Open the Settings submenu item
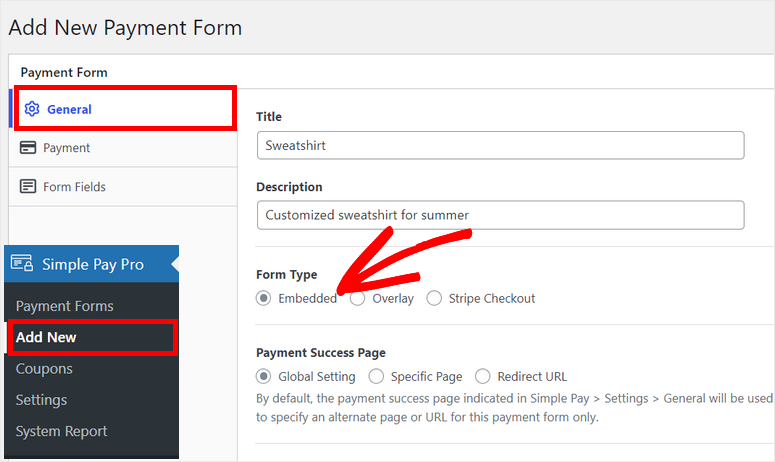The width and height of the screenshot is (775, 462). [x=42, y=400]
